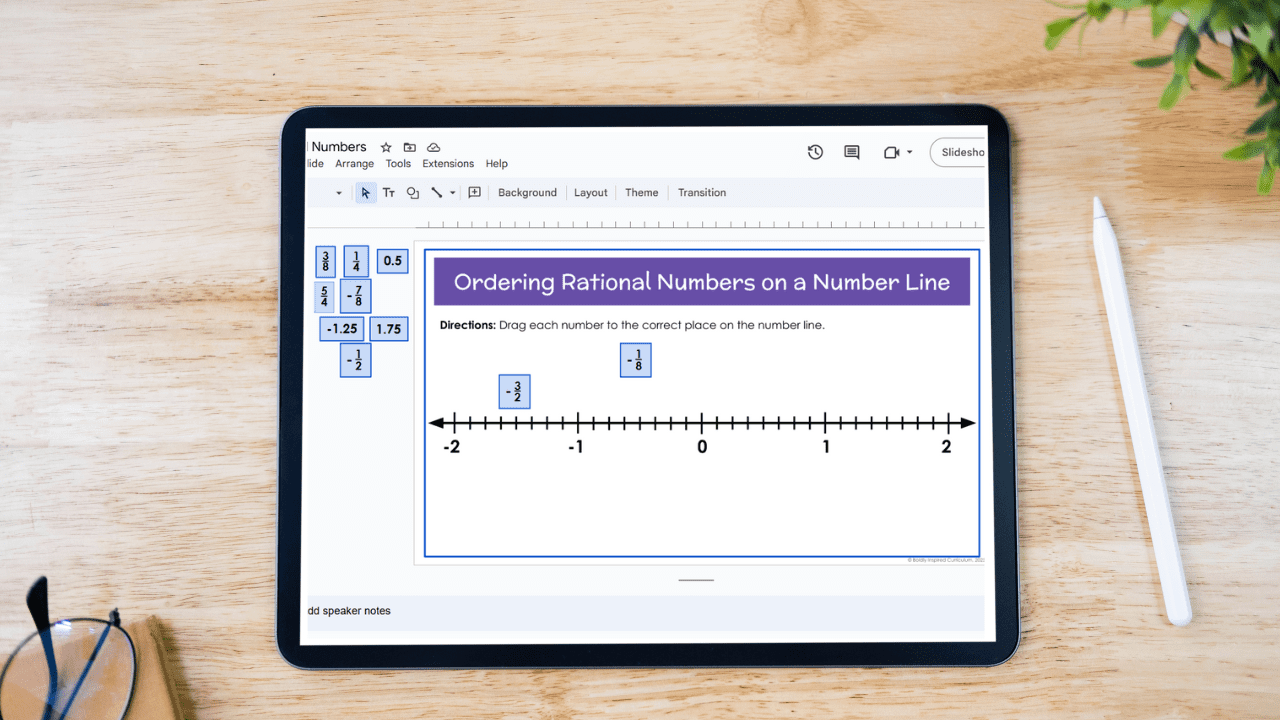Insert a text box with the Tt icon
This screenshot has width=1280, height=720.
389,192
